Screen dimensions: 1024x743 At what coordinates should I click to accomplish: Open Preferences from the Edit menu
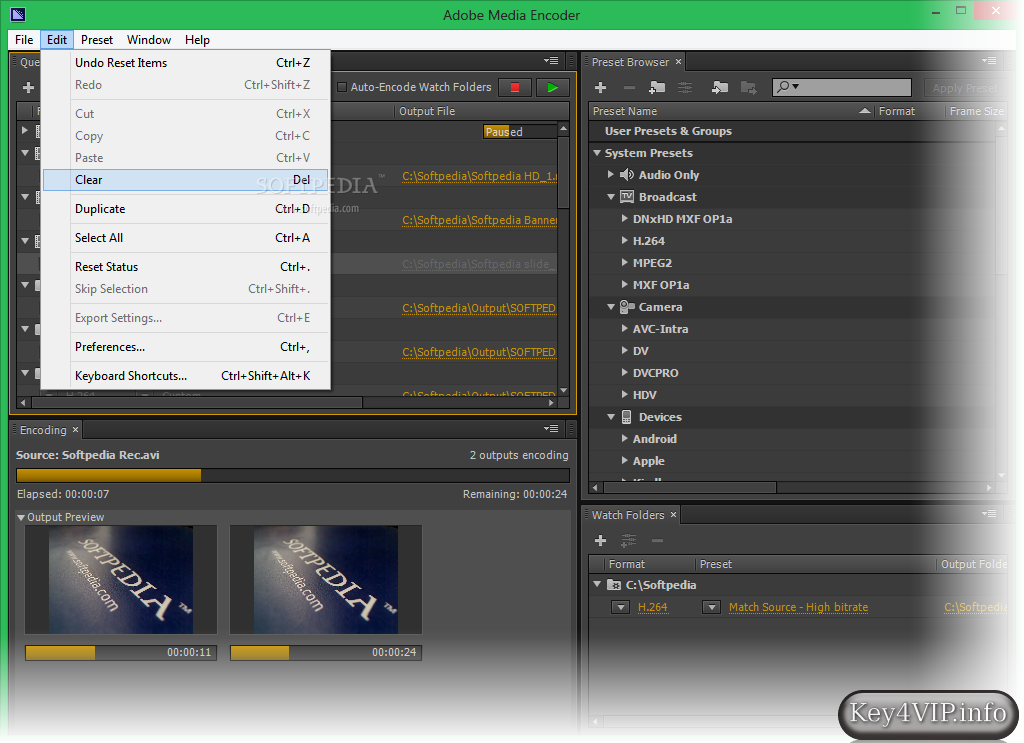tap(186, 347)
